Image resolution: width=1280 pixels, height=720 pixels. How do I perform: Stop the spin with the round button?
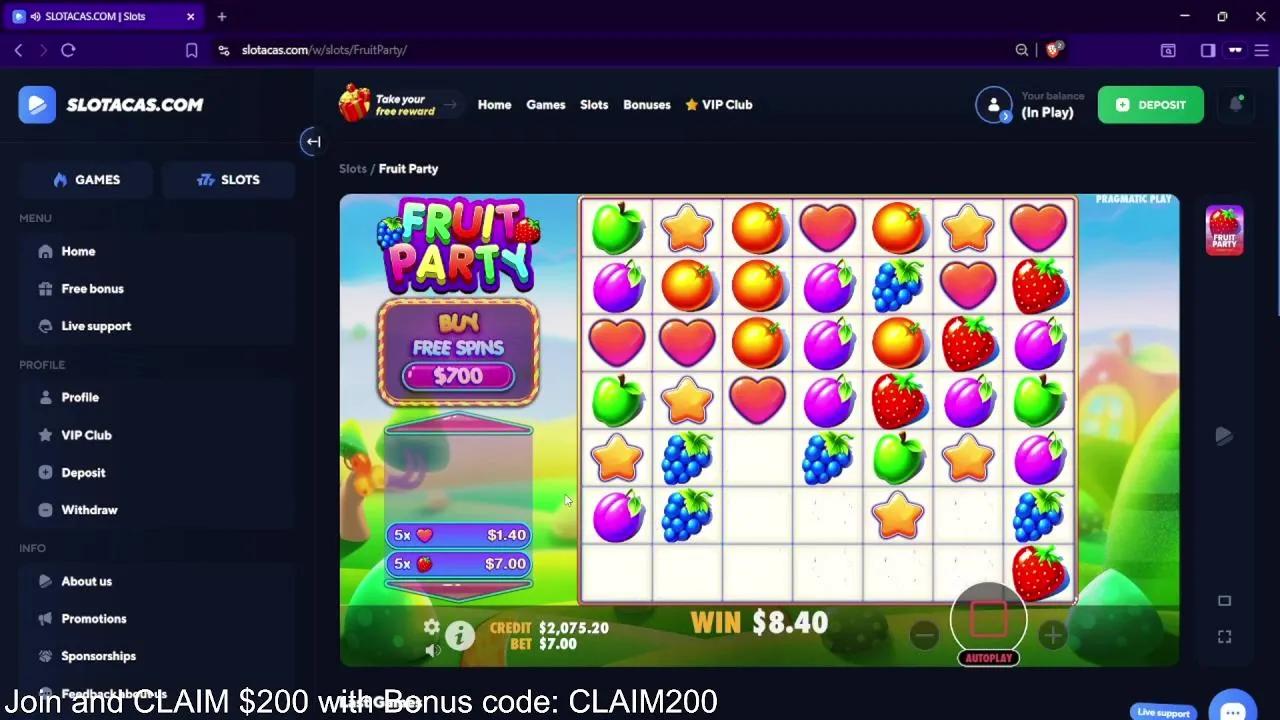(x=988, y=619)
